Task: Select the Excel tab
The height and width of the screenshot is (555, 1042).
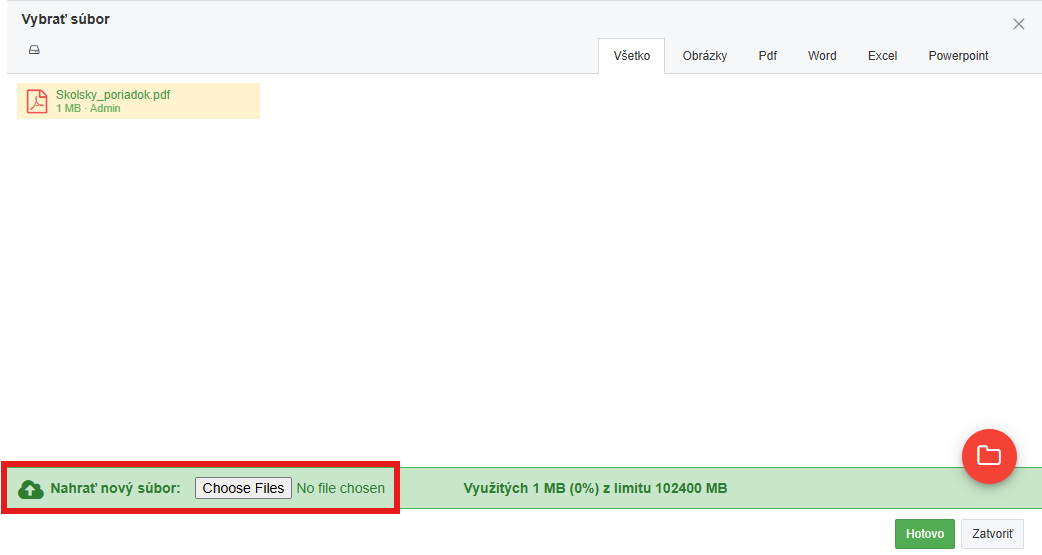Action: 882,56
